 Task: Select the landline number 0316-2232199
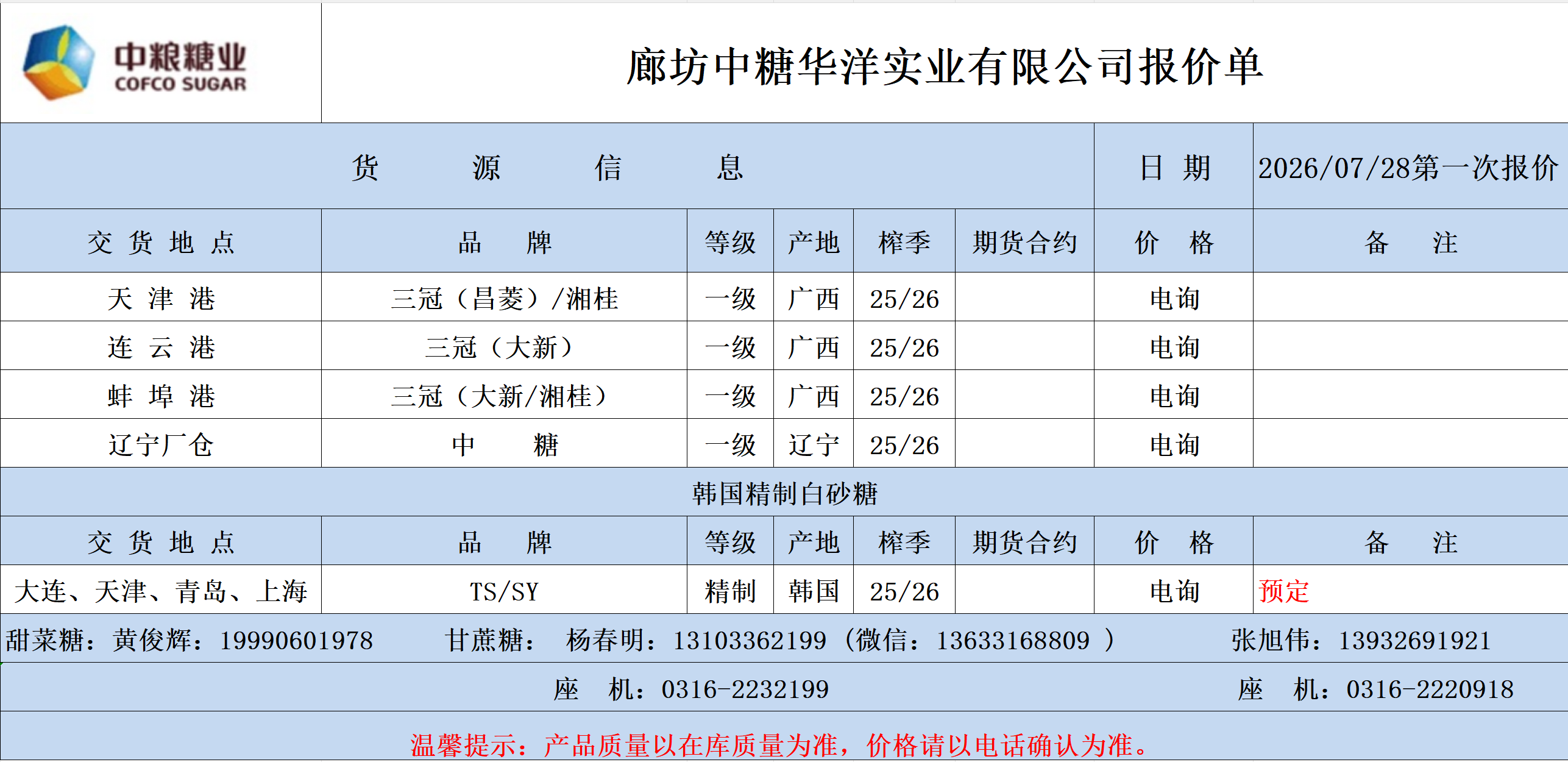tap(745, 689)
